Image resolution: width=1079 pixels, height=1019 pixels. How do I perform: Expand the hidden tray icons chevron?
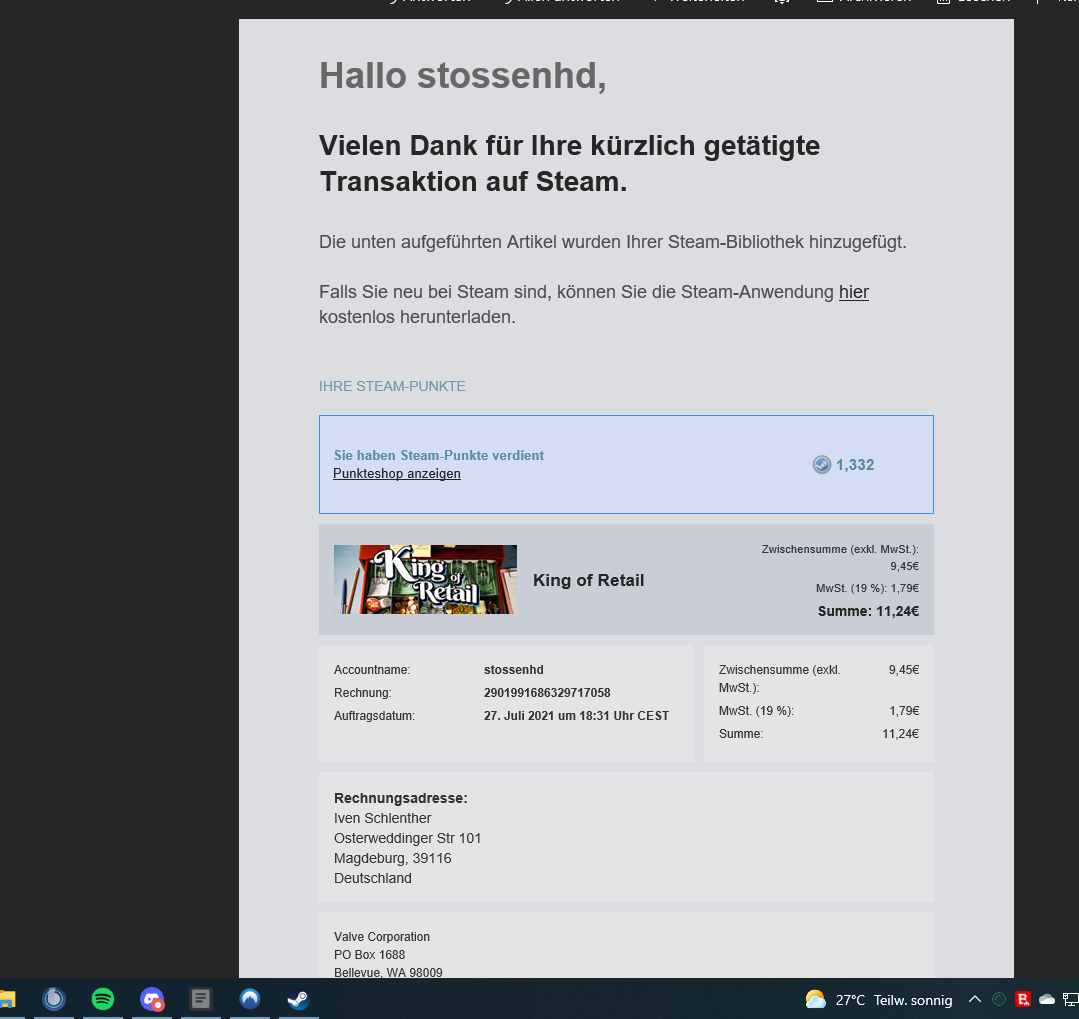click(975, 999)
